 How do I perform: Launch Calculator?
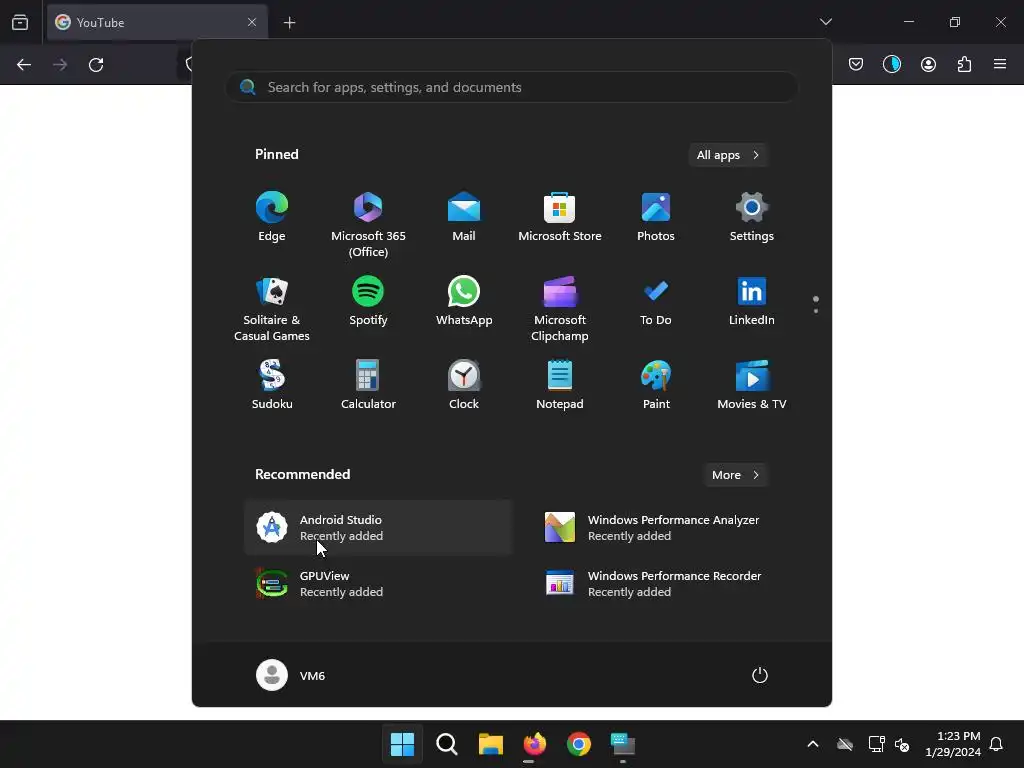pyautogui.click(x=368, y=385)
